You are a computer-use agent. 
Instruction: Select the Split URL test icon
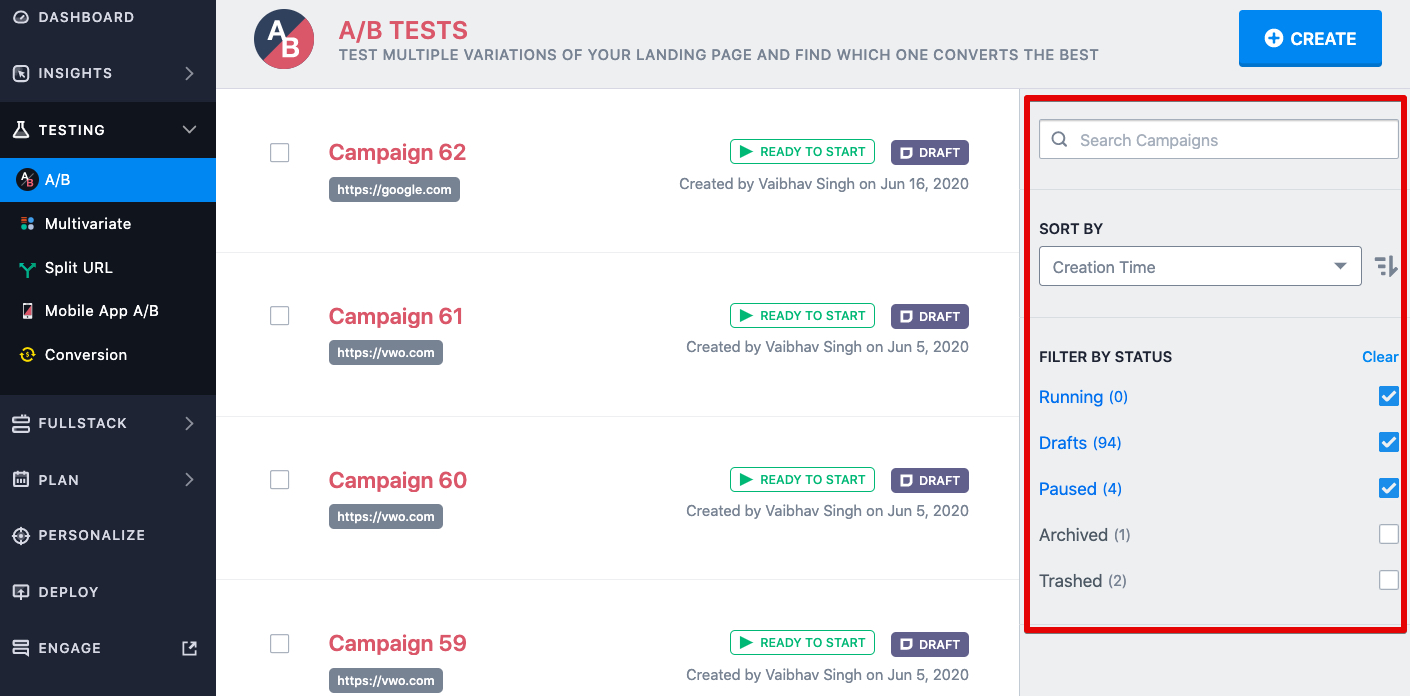[25, 267]
